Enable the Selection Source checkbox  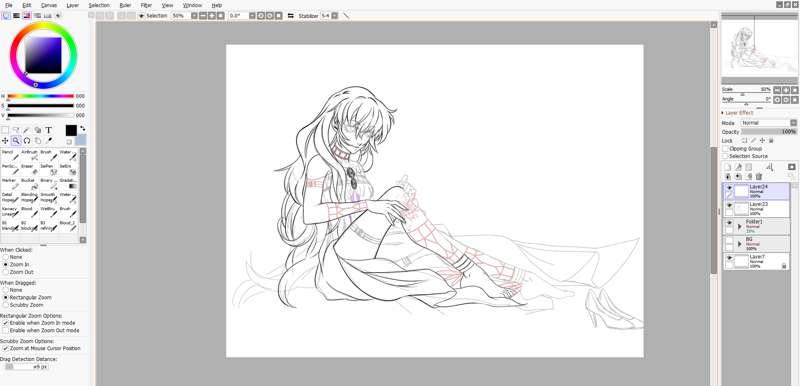coord(726,156)
